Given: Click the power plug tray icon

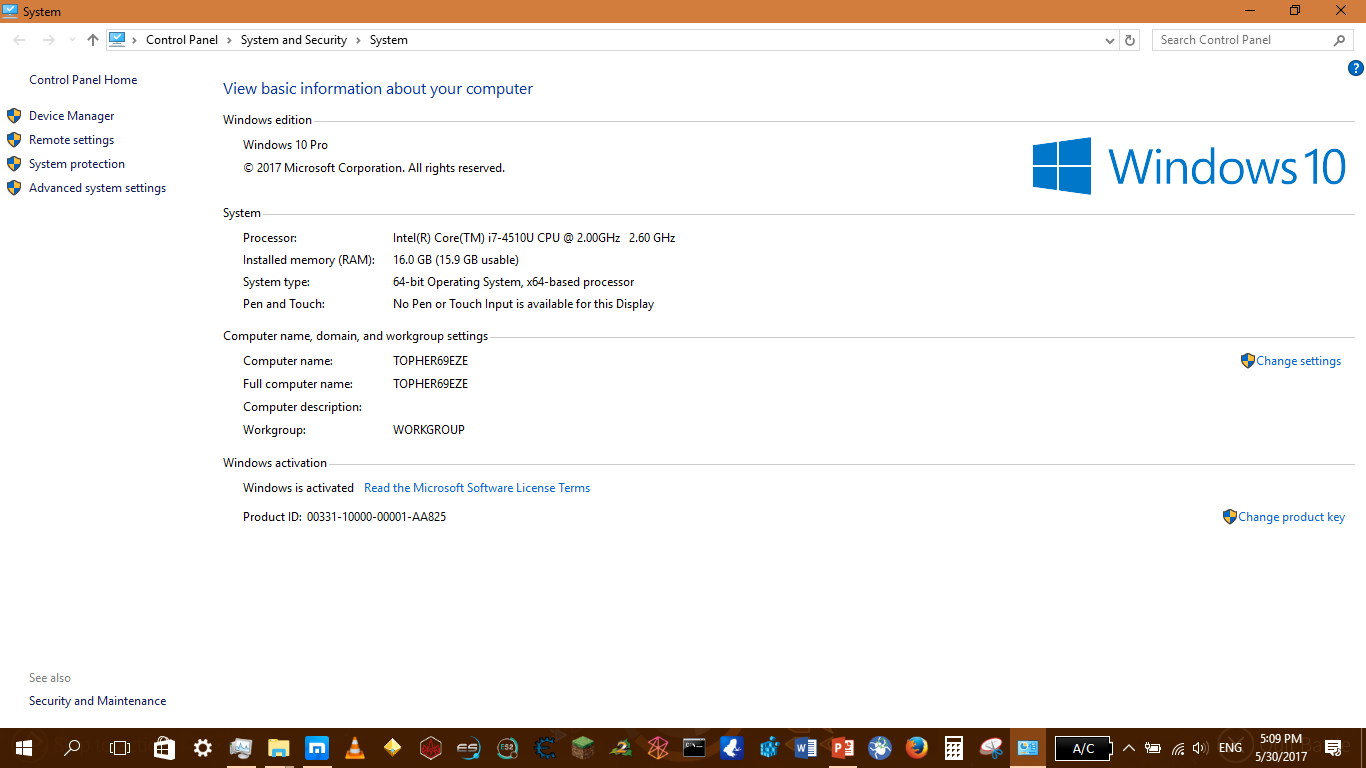Looking at the screenshot, I should pos(1153,748).
